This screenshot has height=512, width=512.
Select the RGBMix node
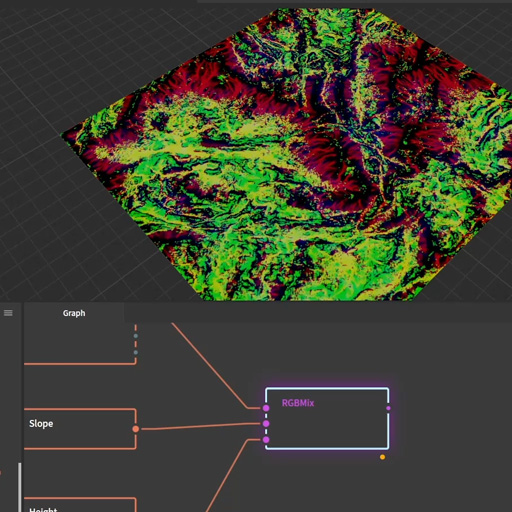click(x=327, y=419)
